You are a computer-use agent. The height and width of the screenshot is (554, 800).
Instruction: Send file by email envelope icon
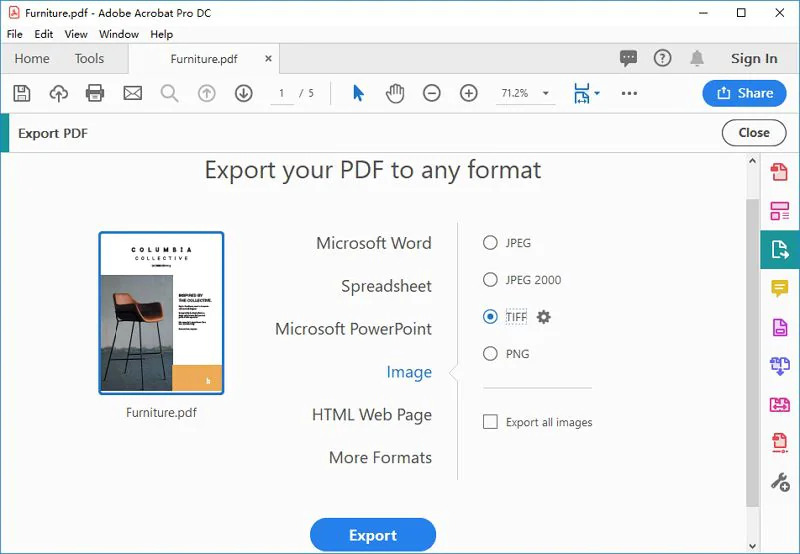(133, 93)
